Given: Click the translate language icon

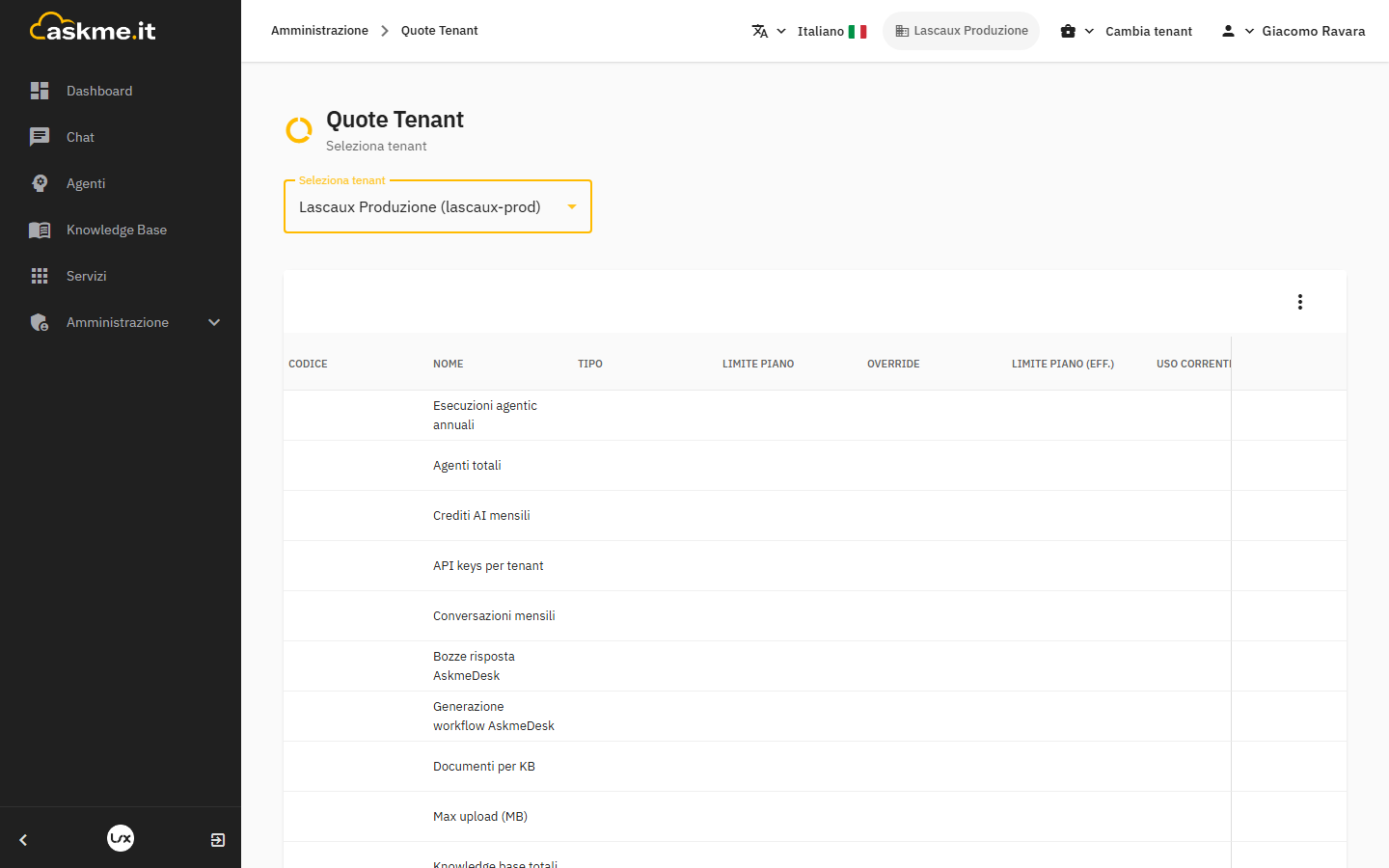Looking at the screenshot, I should point(760,31).
